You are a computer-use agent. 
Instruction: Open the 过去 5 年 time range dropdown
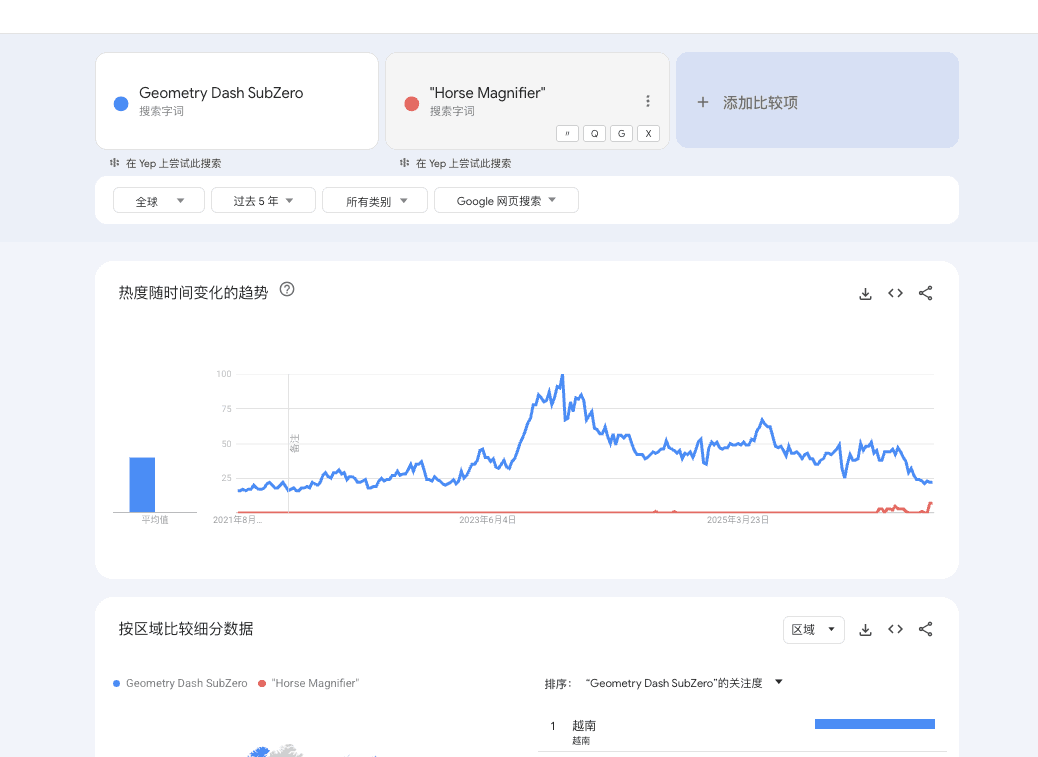point(263,200)
